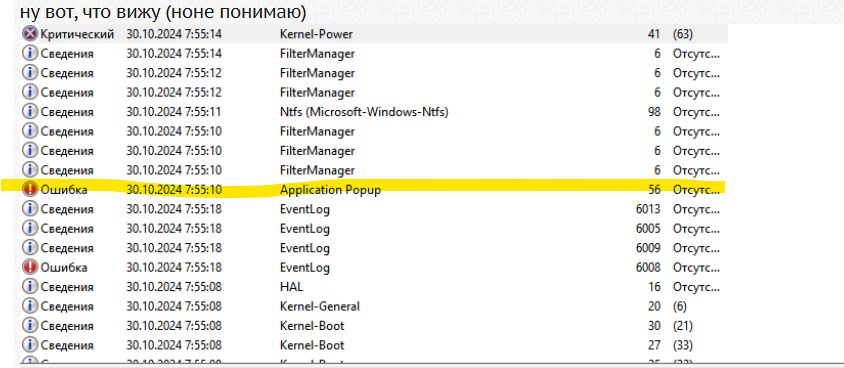Screen dimensions: 844x368
Task: Select the EventLog event ID 6005
Action: (x=648, y=229)
